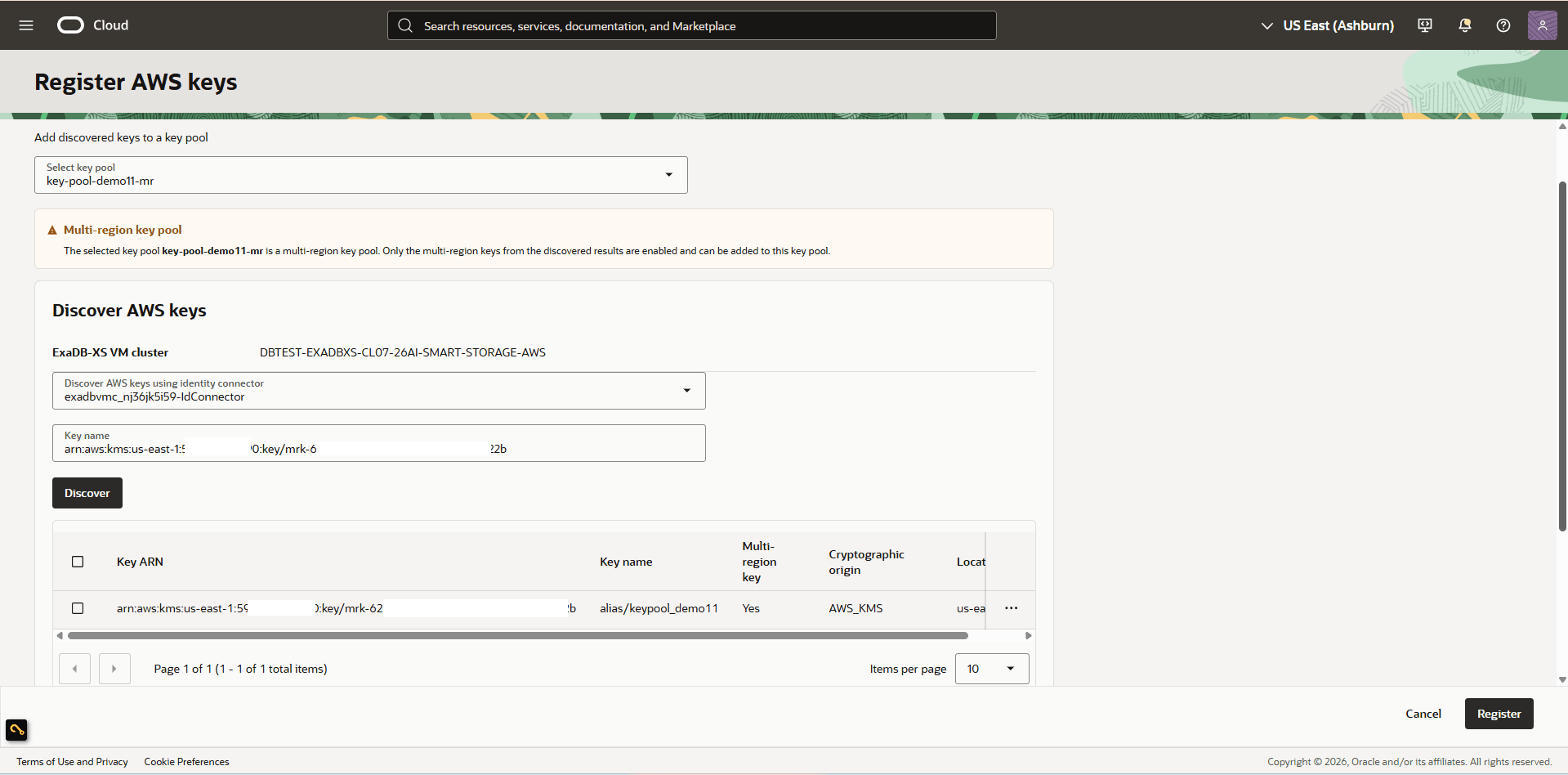Click the Key name input field

click(x=379, y=443)
